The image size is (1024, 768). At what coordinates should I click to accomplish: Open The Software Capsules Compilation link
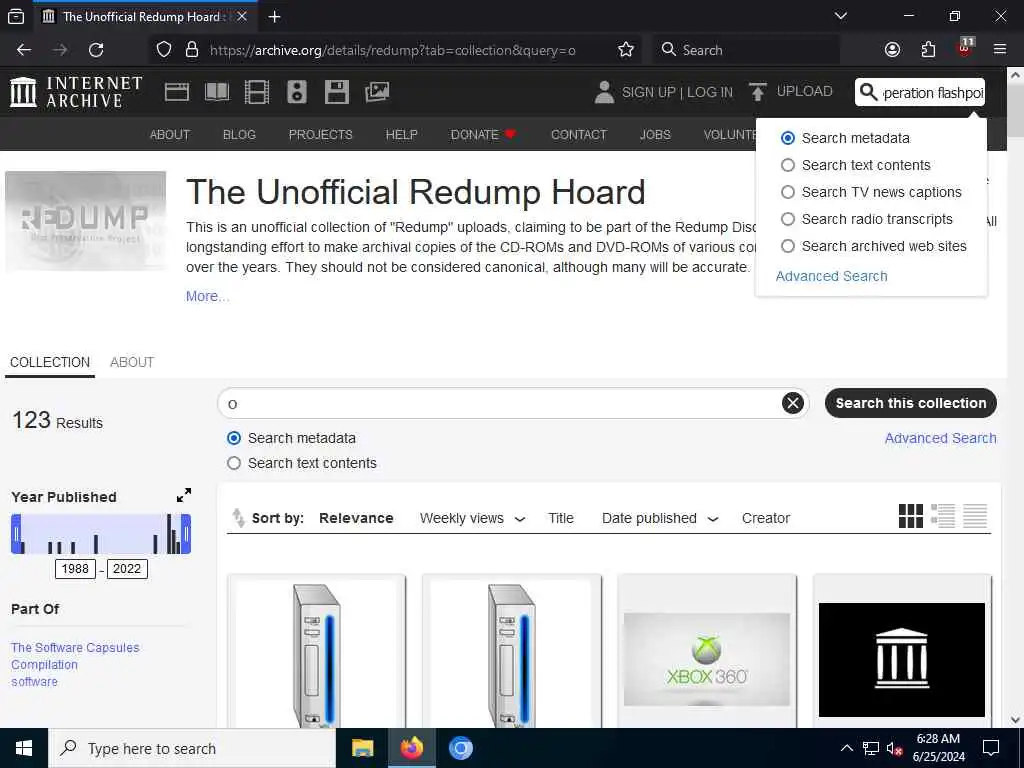coord(75,656)
